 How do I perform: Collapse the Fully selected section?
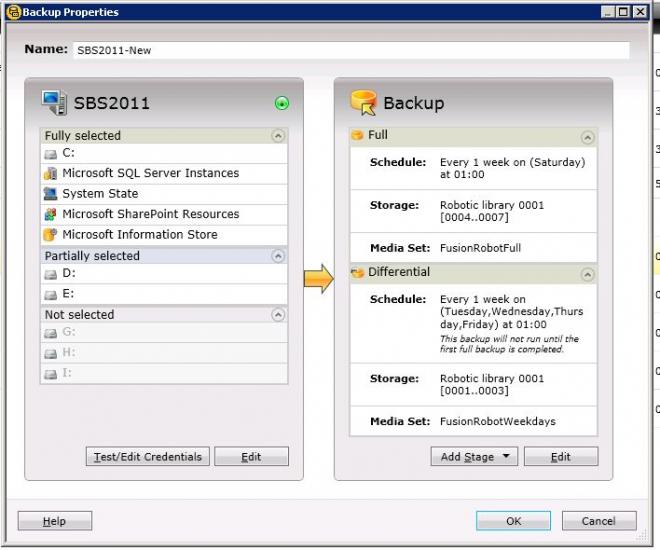click(x=278, y=136)
